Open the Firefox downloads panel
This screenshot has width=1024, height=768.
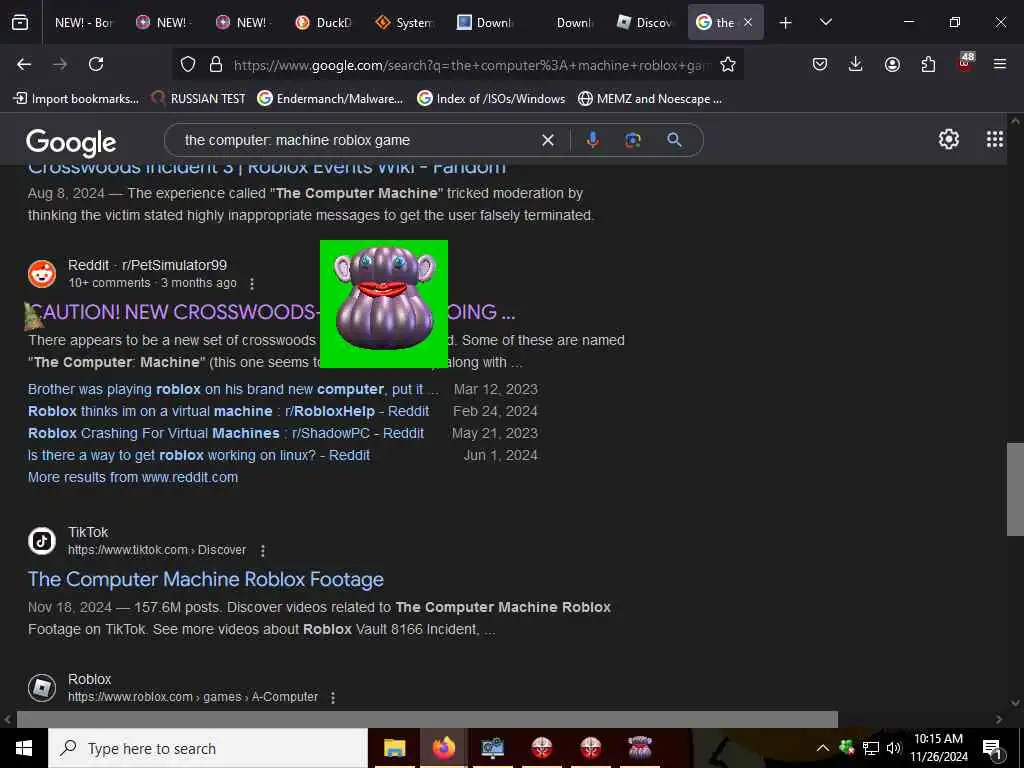(x=856, y=64)
